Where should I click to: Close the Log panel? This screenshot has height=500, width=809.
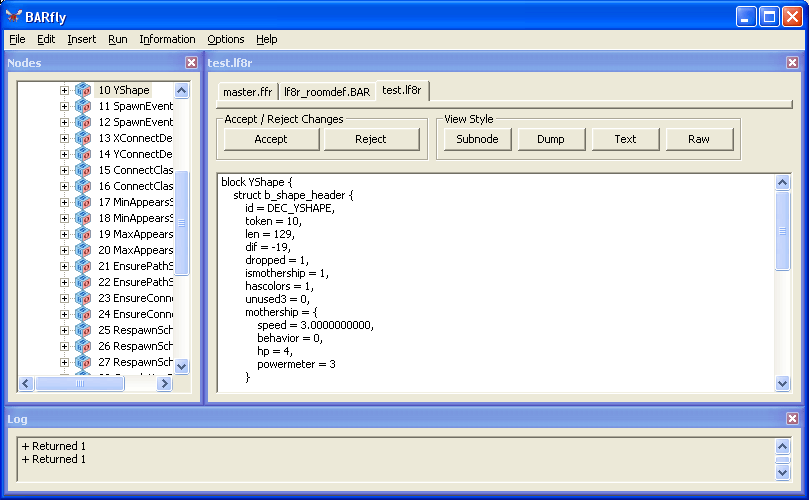click(x=792, y=418)
